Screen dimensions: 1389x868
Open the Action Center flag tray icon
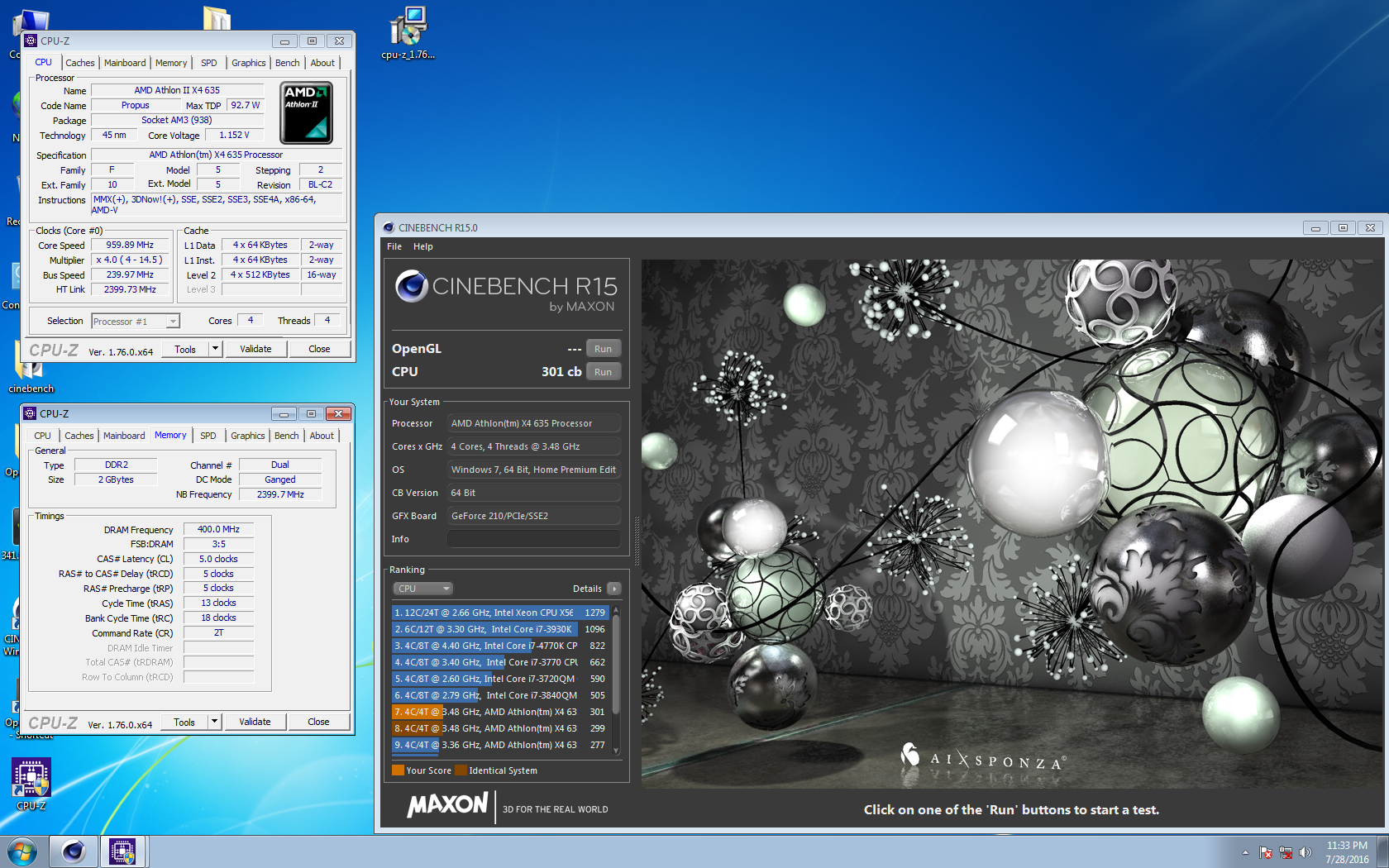point(1266,852)
